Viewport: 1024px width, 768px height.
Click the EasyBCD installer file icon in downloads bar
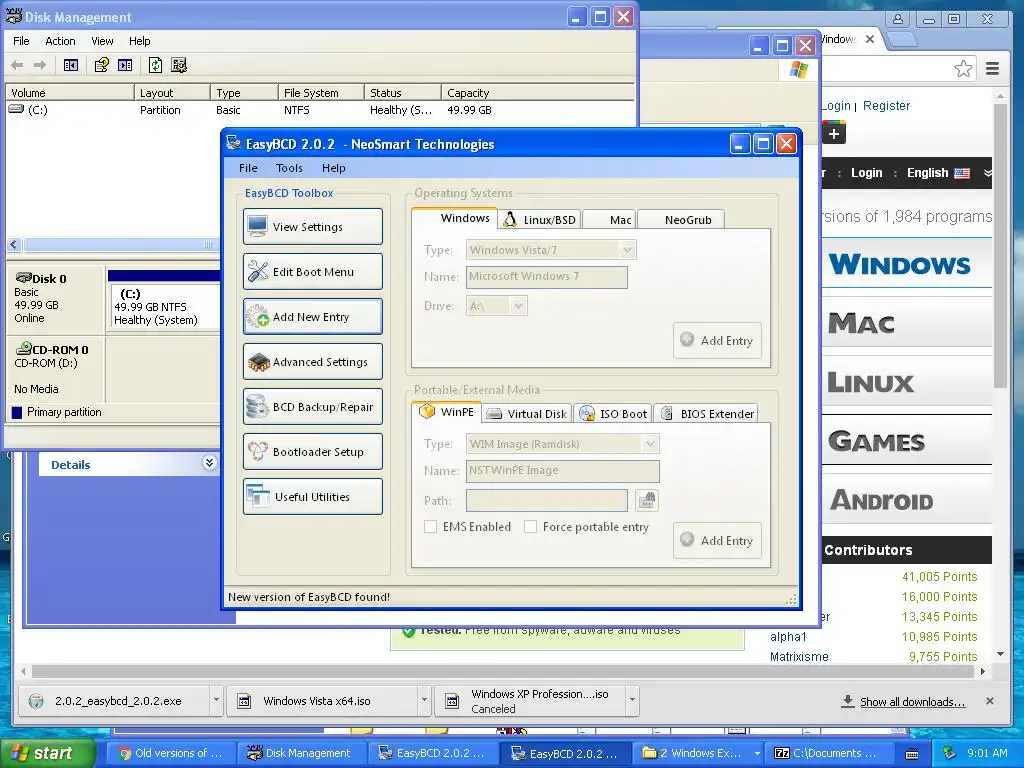point(36,701)
